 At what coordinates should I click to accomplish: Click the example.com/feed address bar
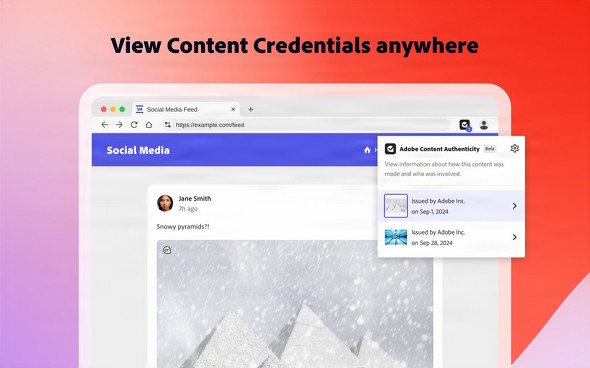pyautogui.click(x=306, y=125)
